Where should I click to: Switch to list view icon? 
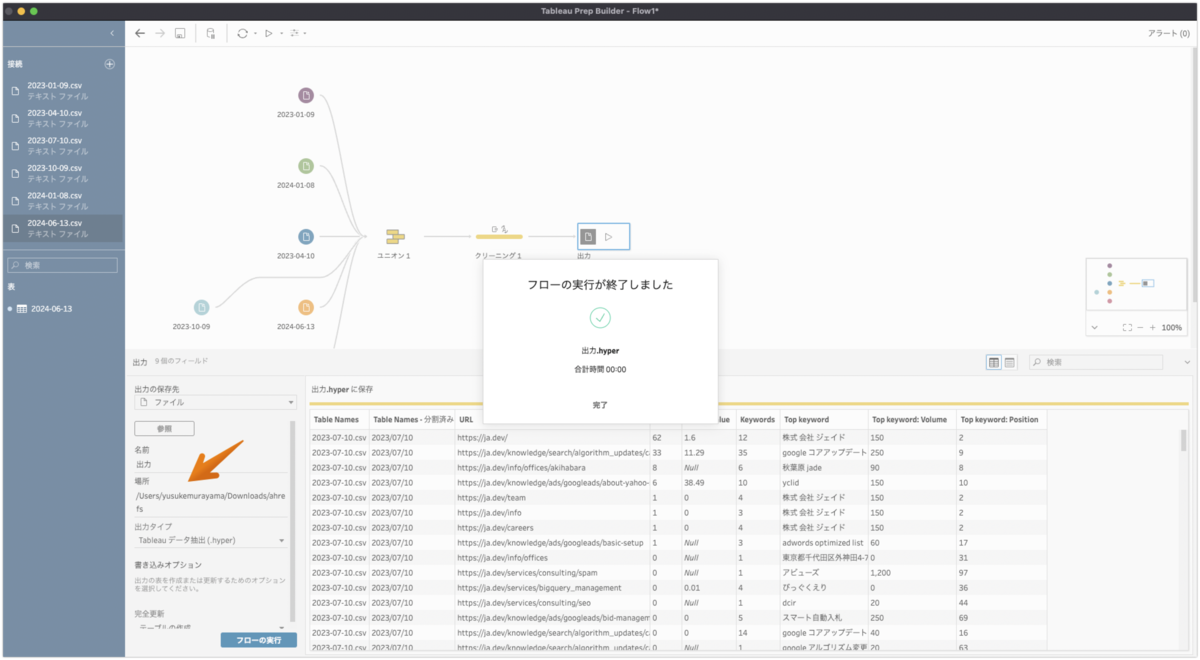click(x=1010, y=362)
